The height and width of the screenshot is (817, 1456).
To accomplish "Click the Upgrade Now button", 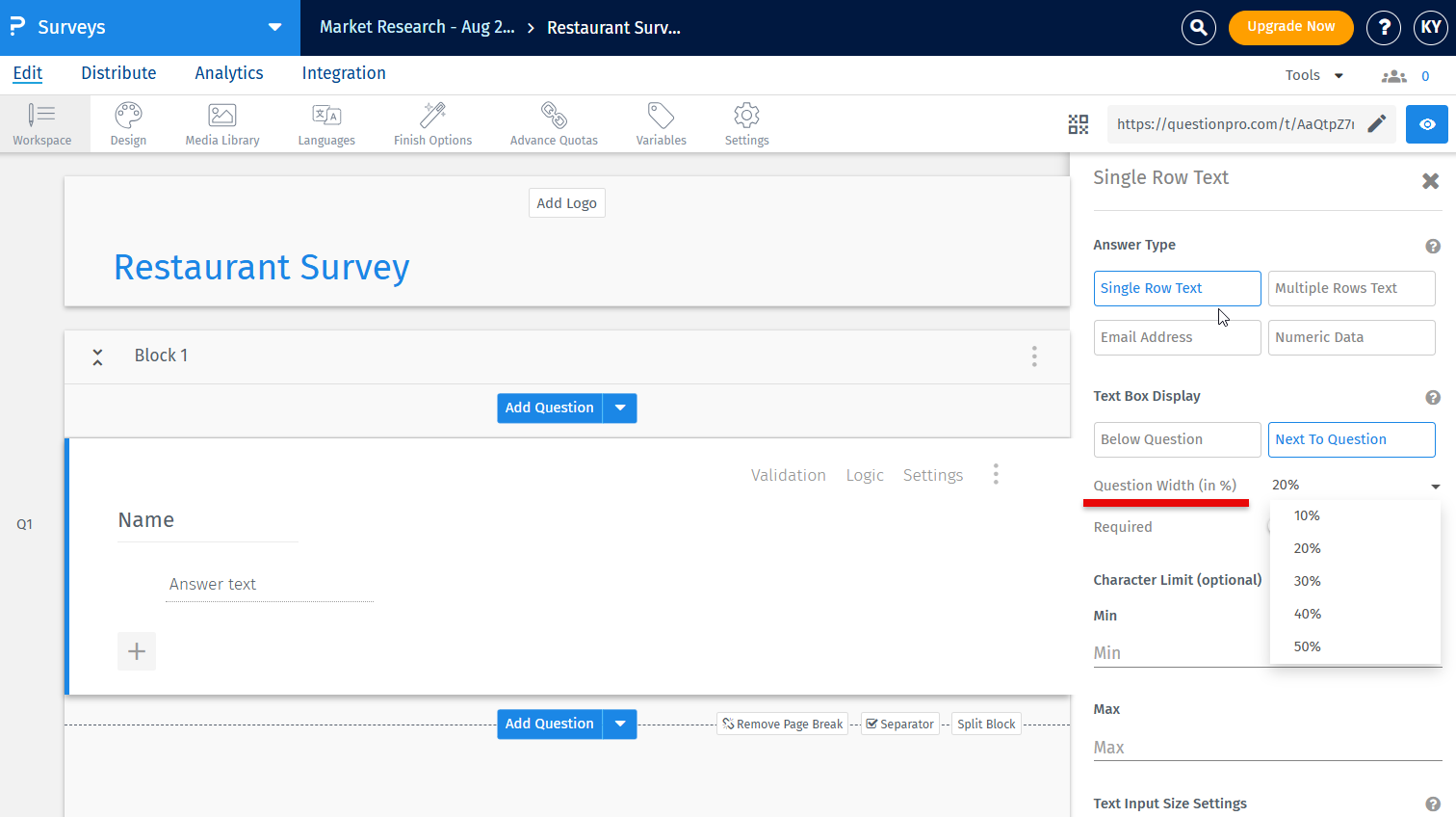I will tap(1290, 28).
